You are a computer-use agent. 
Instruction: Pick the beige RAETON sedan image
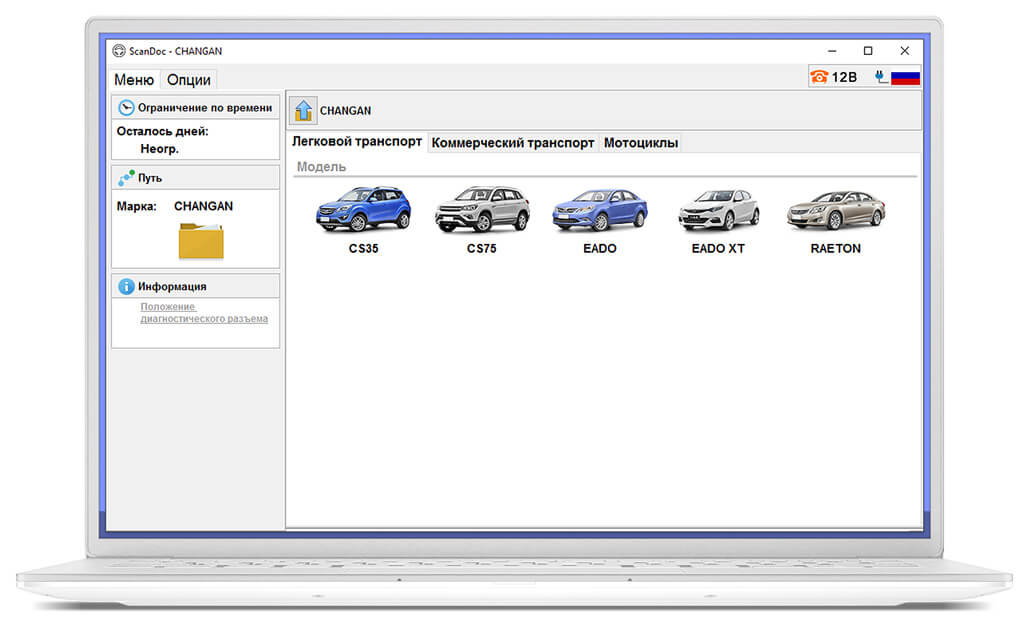click(836, 210)
